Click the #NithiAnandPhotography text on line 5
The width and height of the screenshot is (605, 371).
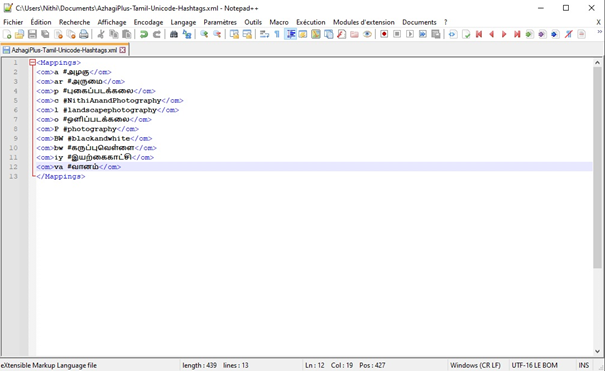pyautogui.click(x=112, y=101)
